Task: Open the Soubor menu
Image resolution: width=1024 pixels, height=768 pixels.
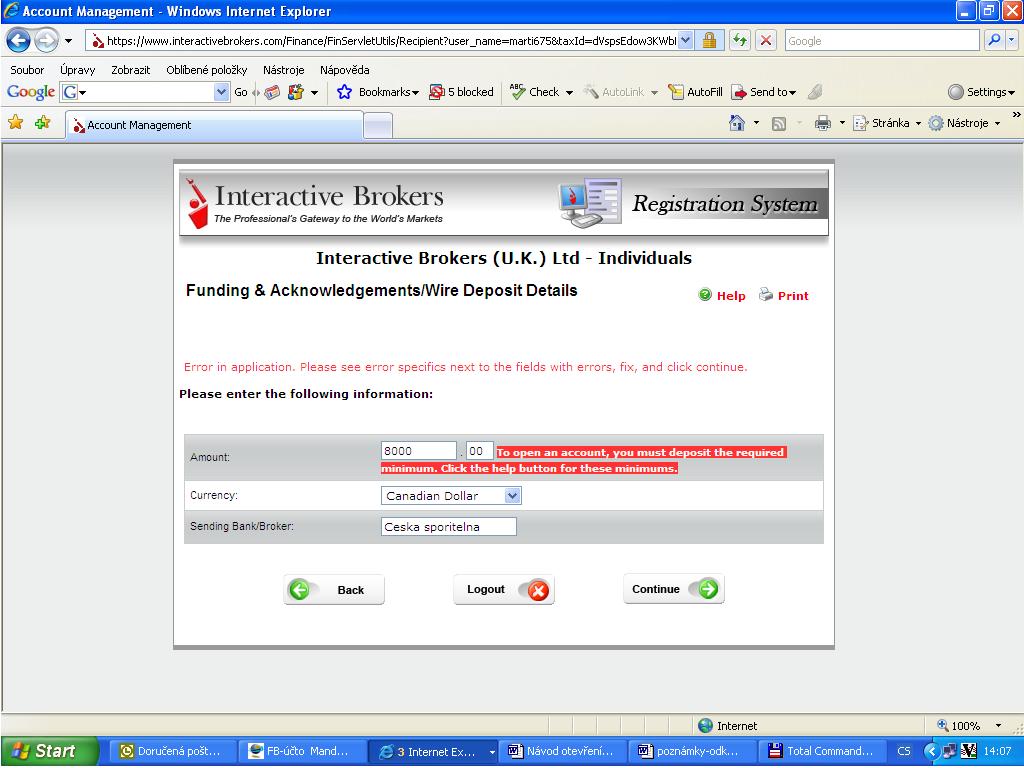Action: tap(27, 70)
